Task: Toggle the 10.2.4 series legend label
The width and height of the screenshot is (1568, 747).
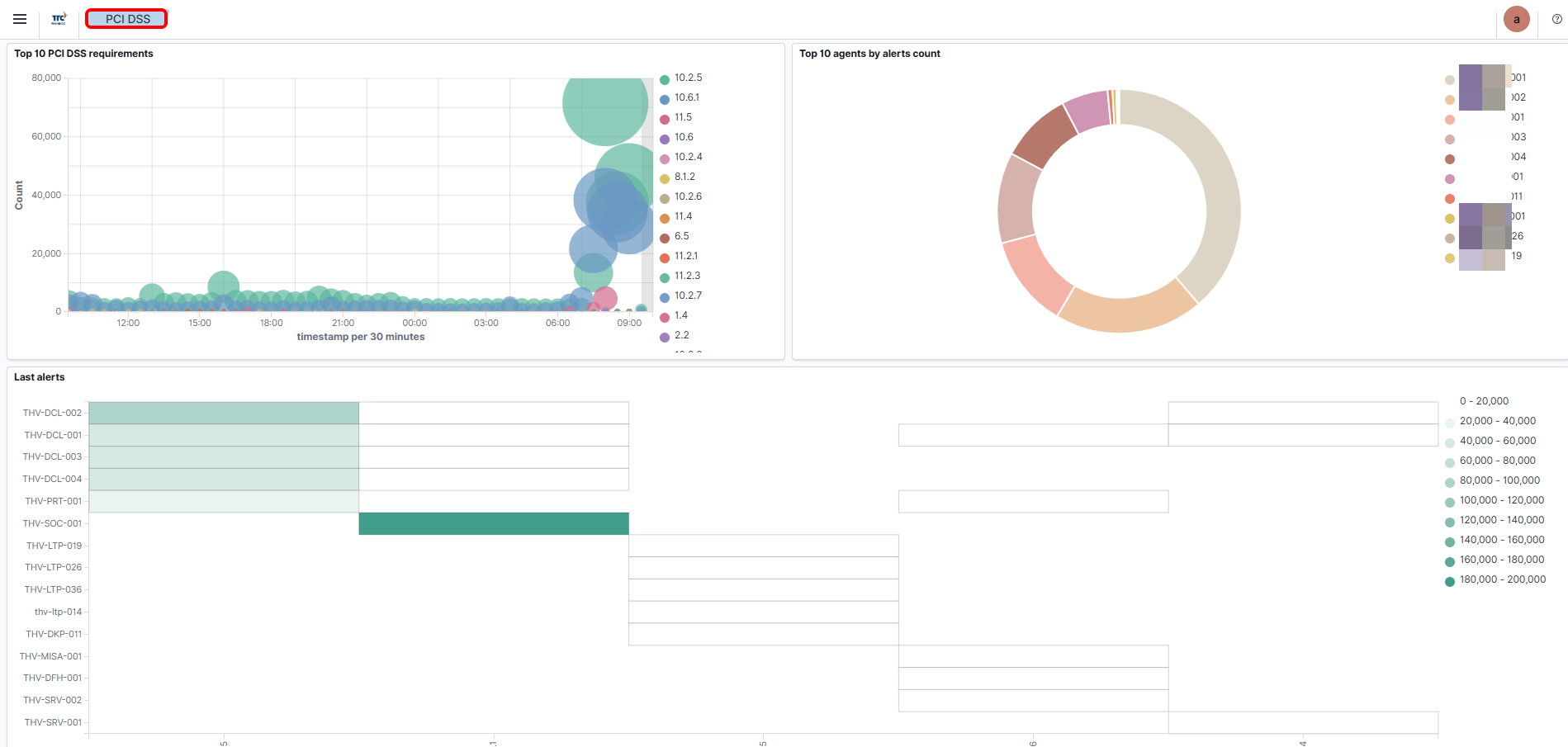Action: pyautogui.click(x=688, y=157)
